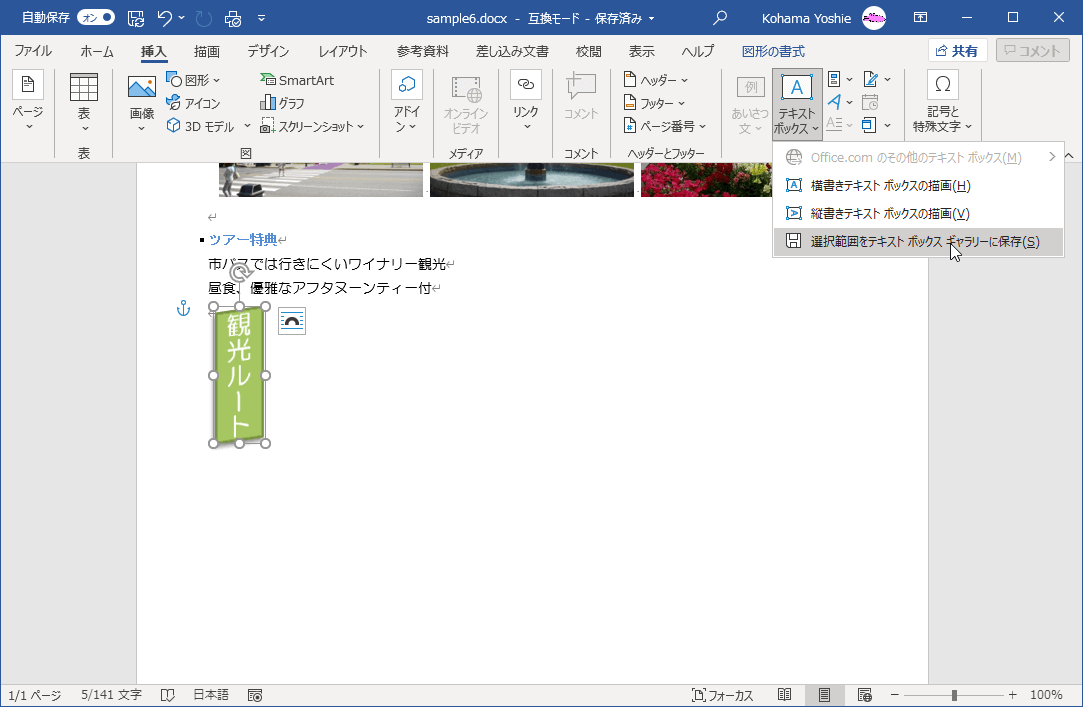Click the green 観光ルート text box shape
Screen dimensions: 1083x707
click(239, 375)
